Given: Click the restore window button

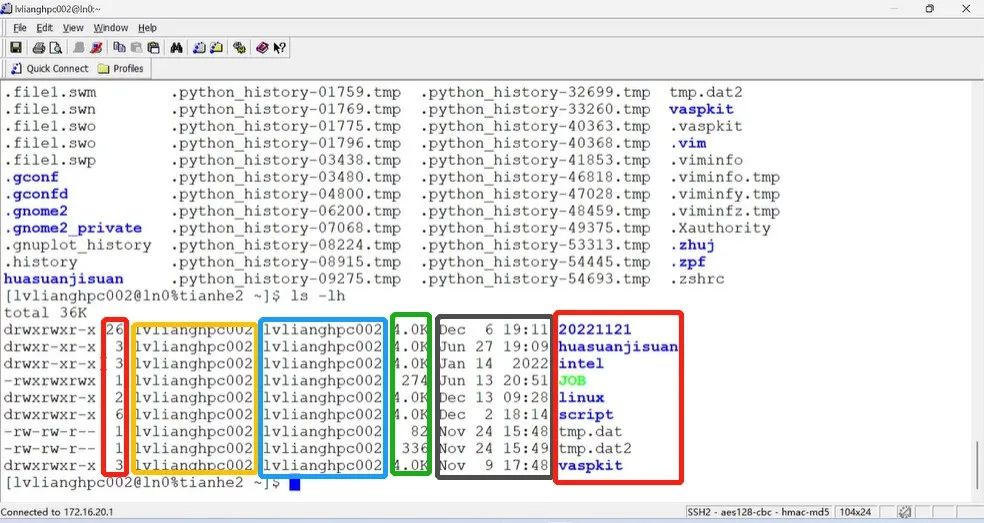Looking at the screenshot, I should pos(929,9).
